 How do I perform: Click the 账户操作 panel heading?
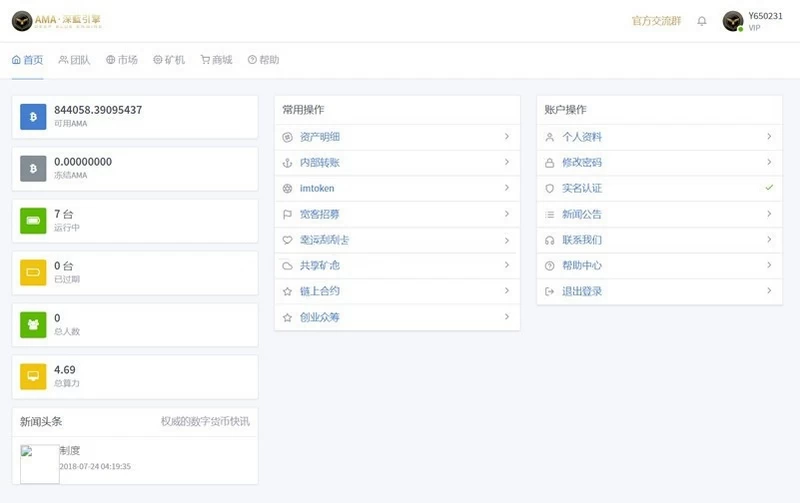click(x=565, y=110)
